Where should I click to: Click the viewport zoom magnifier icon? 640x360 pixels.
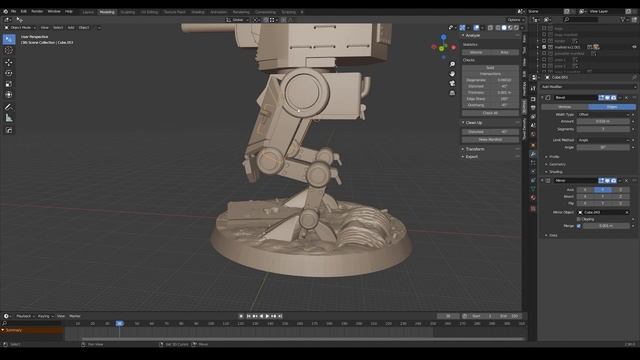(452, 64)
